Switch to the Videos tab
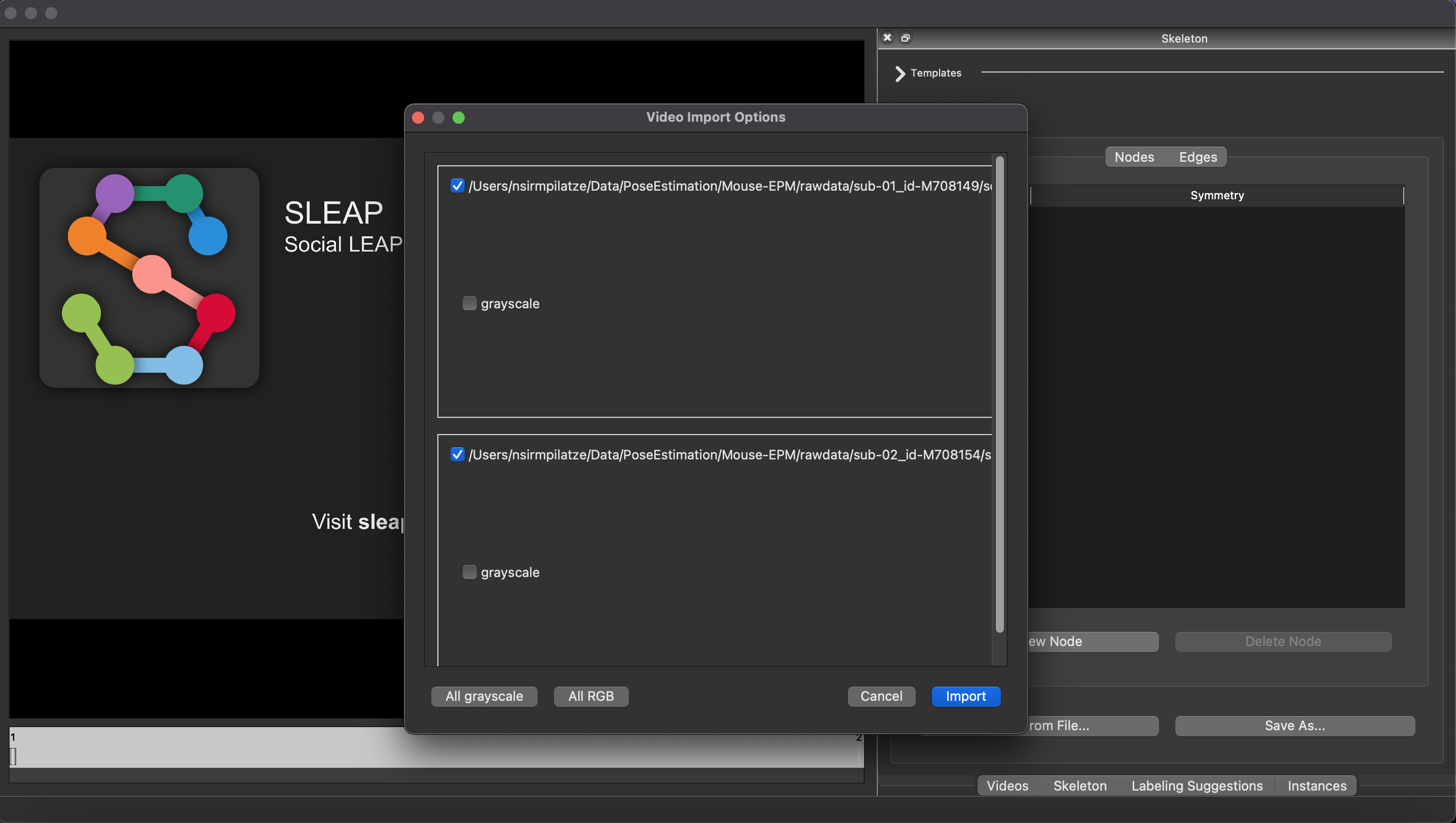Image resolution: width=1456 pixels, height=823 pixels. point(1007,785)
